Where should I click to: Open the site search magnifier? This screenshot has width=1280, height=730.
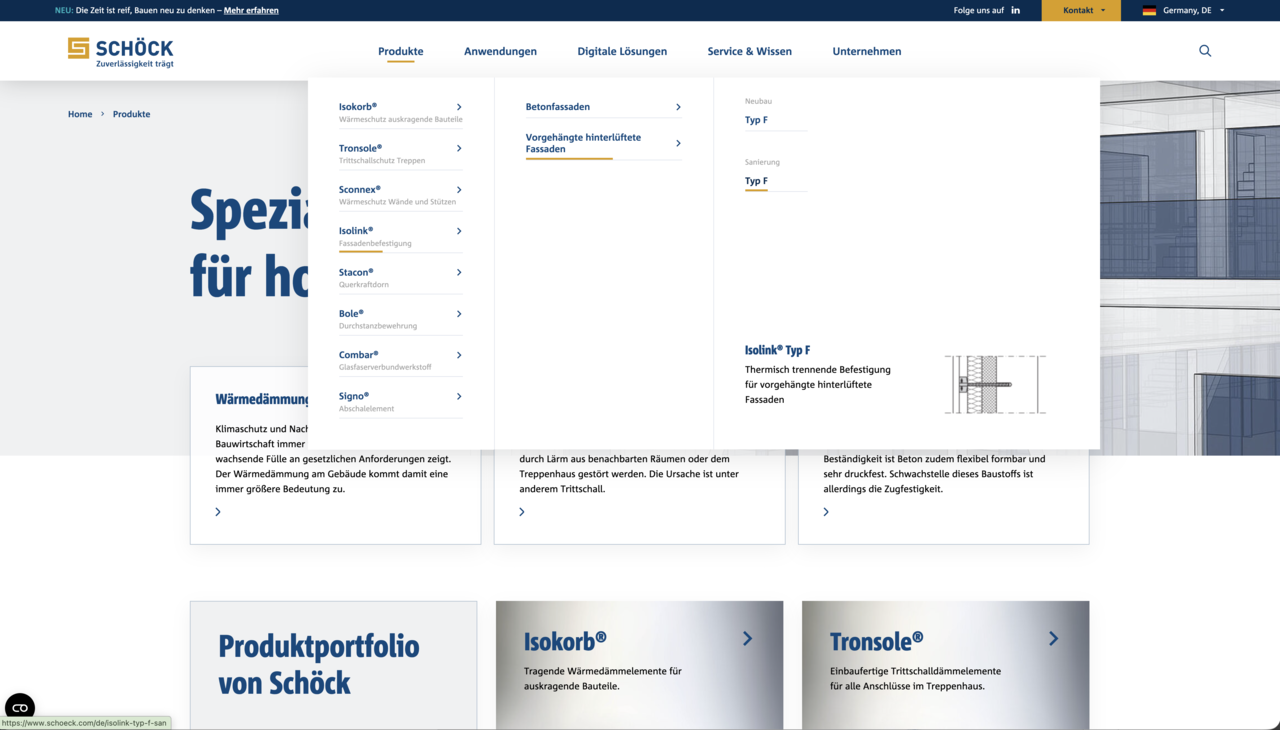[x=1205, y=51]
